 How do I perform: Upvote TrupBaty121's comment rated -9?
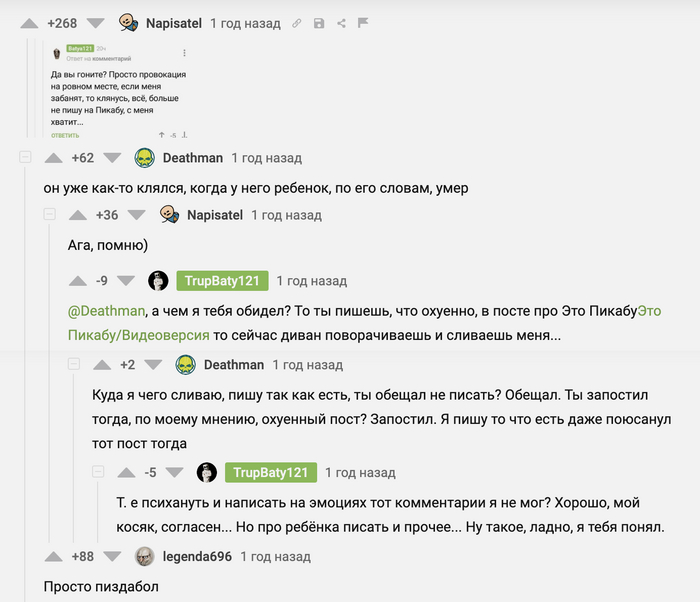pyautogui.click(x=78, y=281)
